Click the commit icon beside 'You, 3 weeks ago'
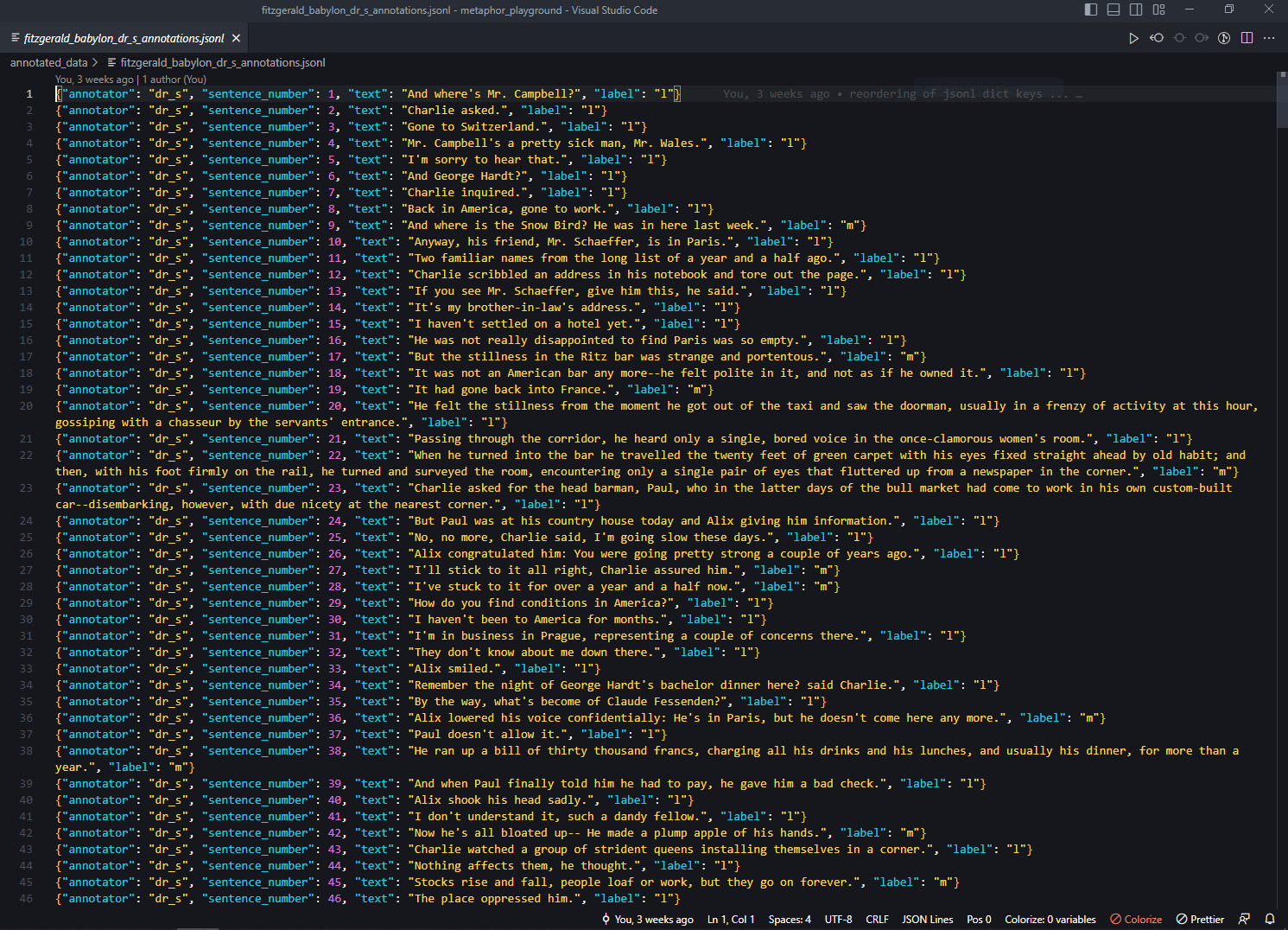This screenshot has height=930, width=1288. [x=606, y=920]
